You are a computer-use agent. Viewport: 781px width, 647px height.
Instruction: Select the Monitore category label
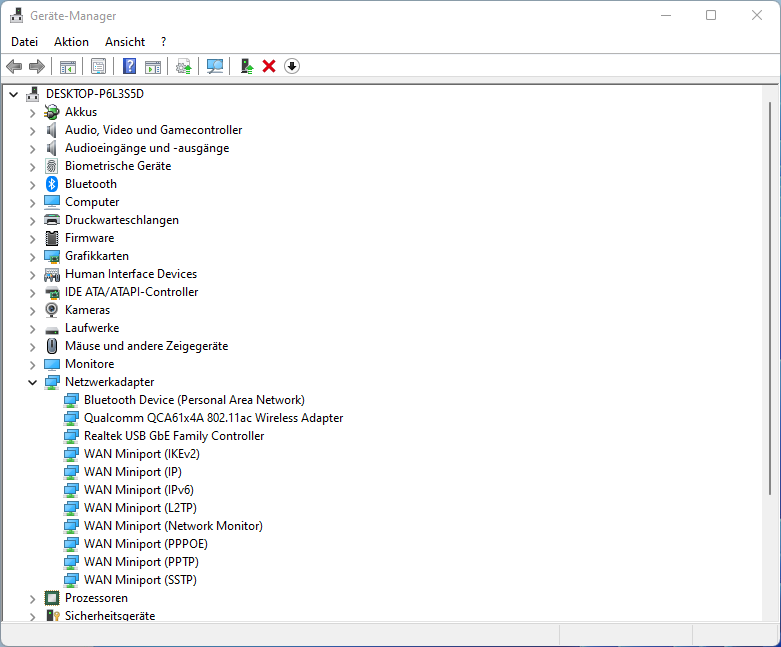point(90,364)
